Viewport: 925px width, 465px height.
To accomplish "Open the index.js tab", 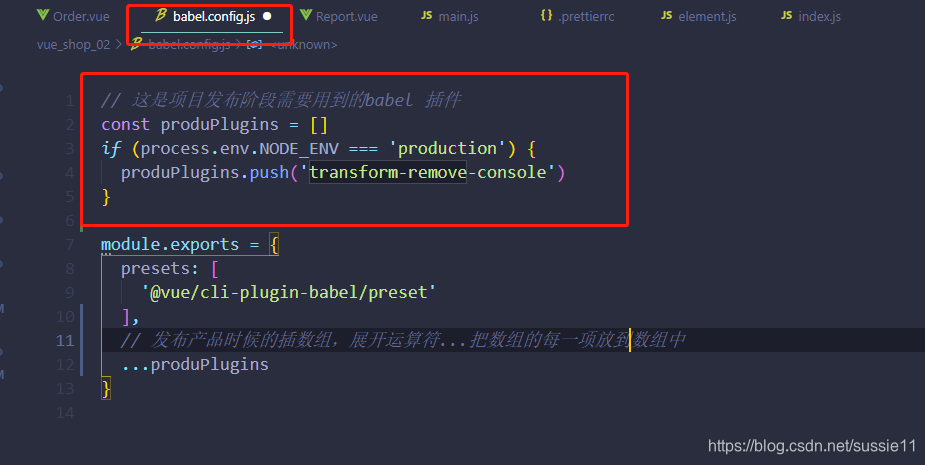I will (x=811, y=17).
